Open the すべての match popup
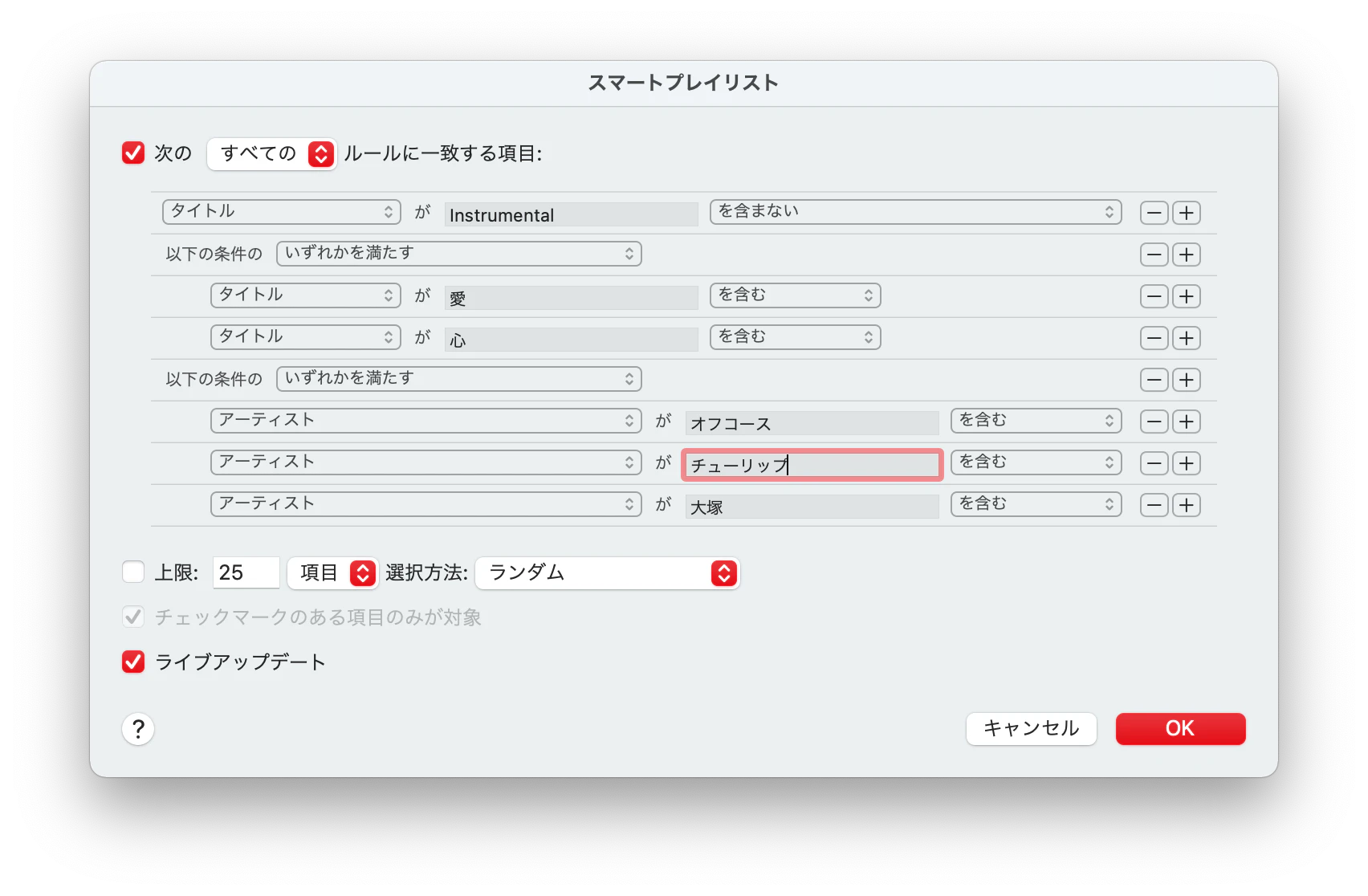 [x=271, y=153]
